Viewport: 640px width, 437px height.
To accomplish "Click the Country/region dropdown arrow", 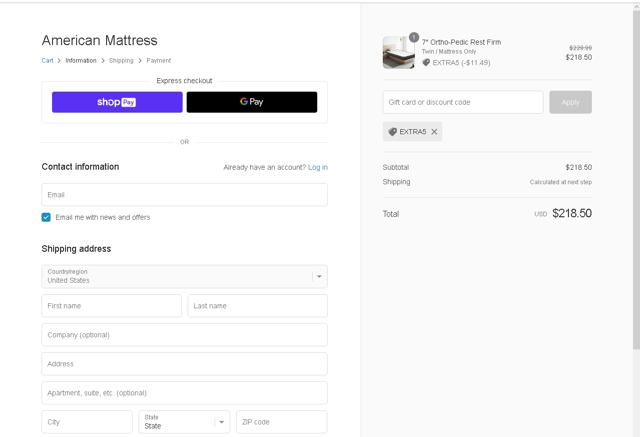I will coord(319,276).
